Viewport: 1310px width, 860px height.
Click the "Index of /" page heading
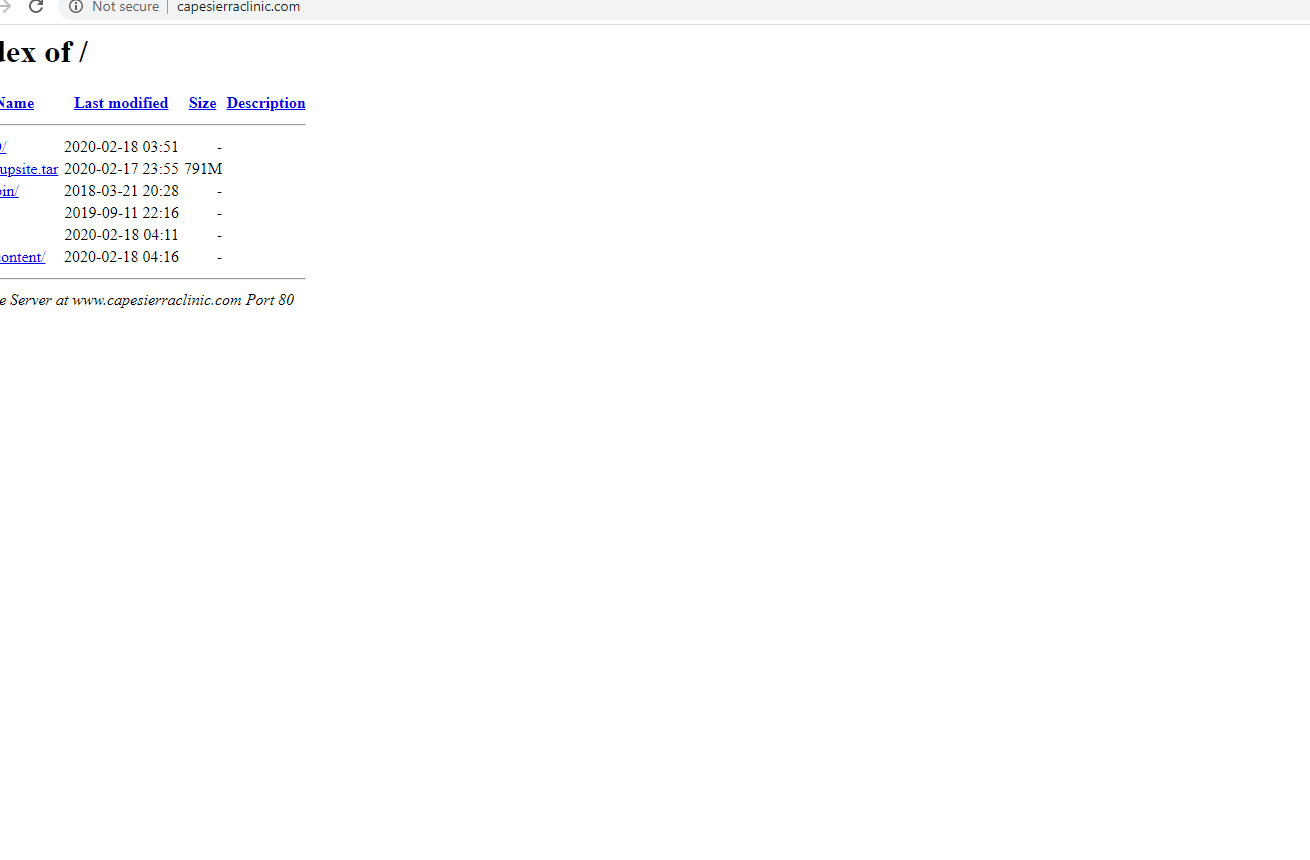click(43, 53)
